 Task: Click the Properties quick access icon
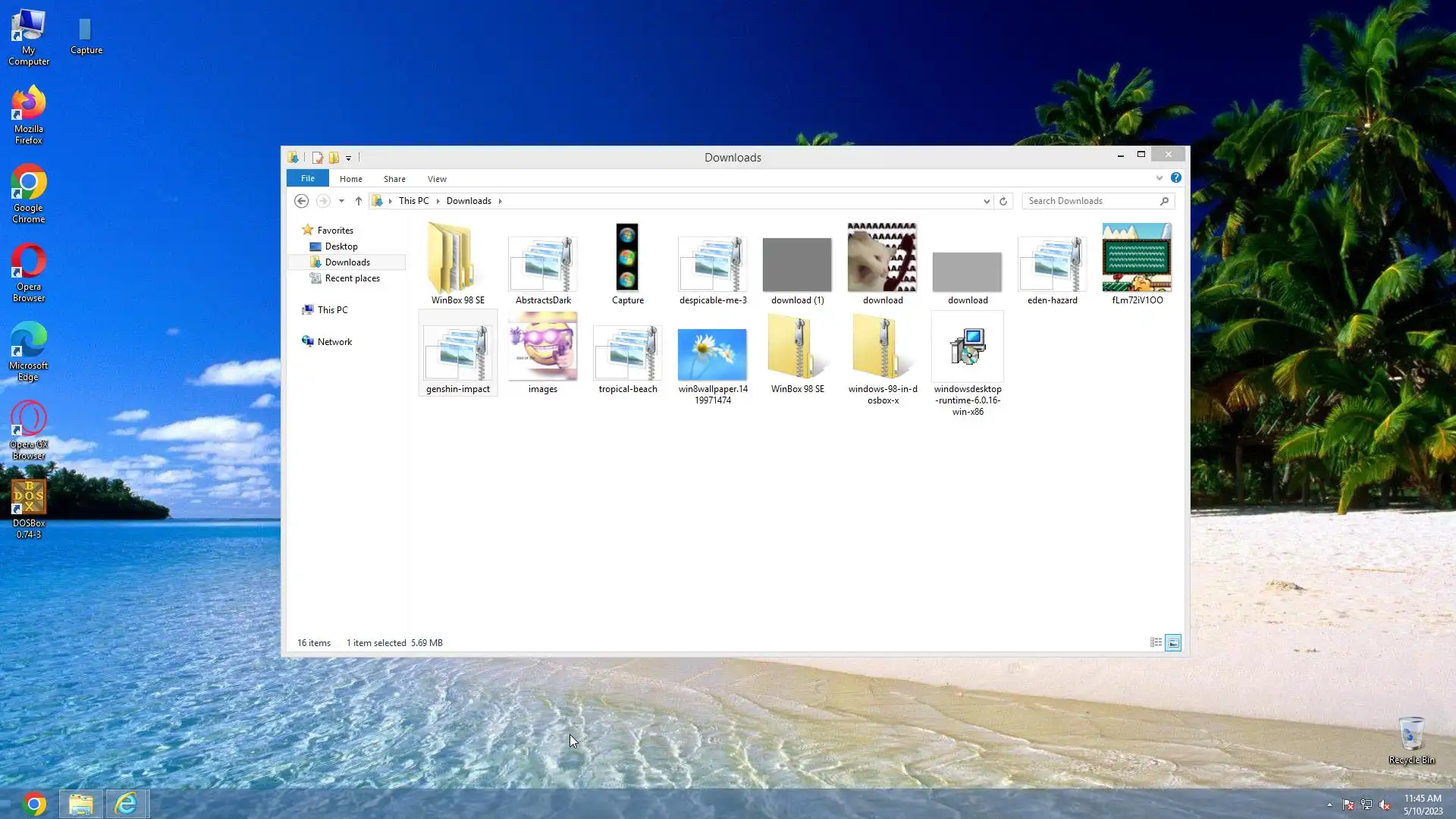point(317,158)
